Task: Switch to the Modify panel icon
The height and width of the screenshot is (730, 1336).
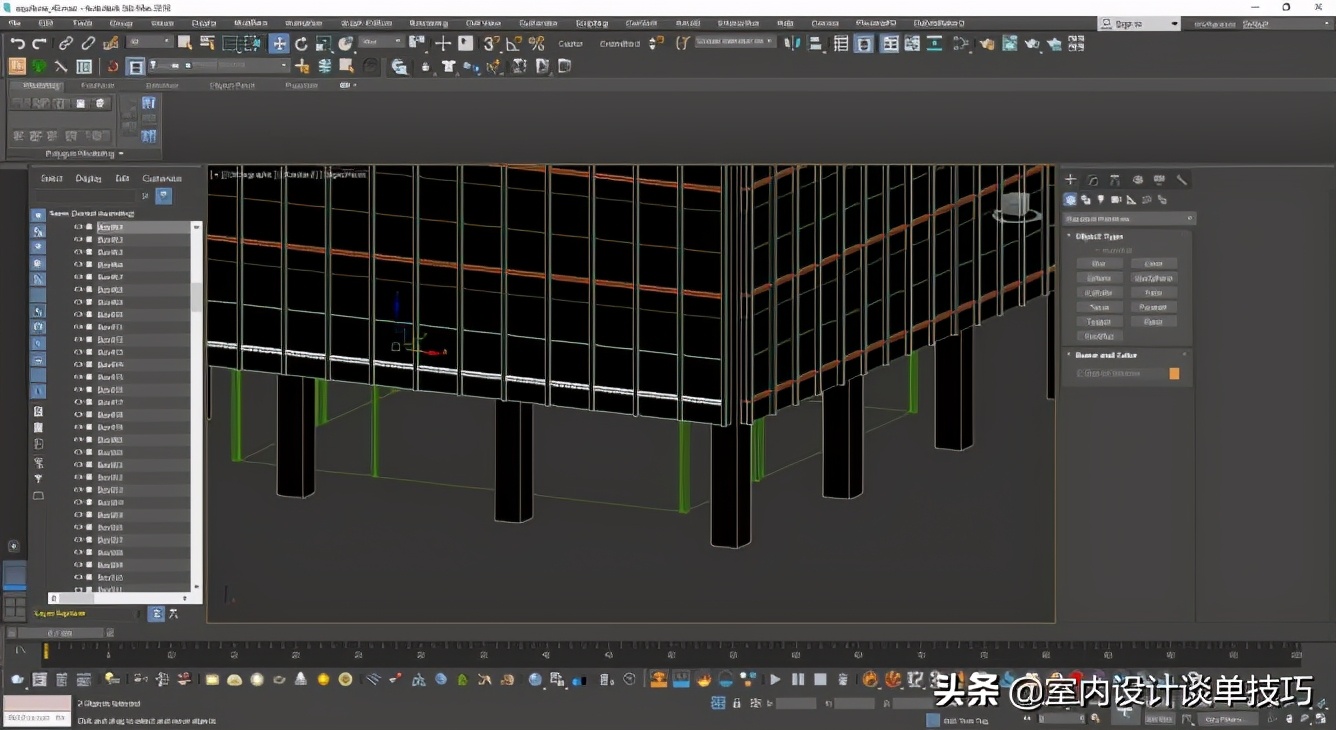Action: click(x=1093, y=179)
